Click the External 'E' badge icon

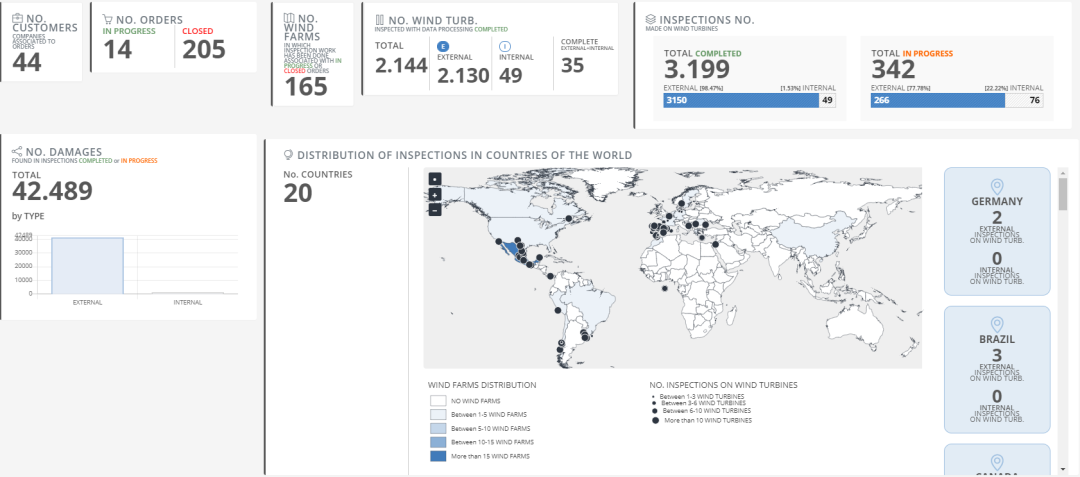(x=444, y=46)
